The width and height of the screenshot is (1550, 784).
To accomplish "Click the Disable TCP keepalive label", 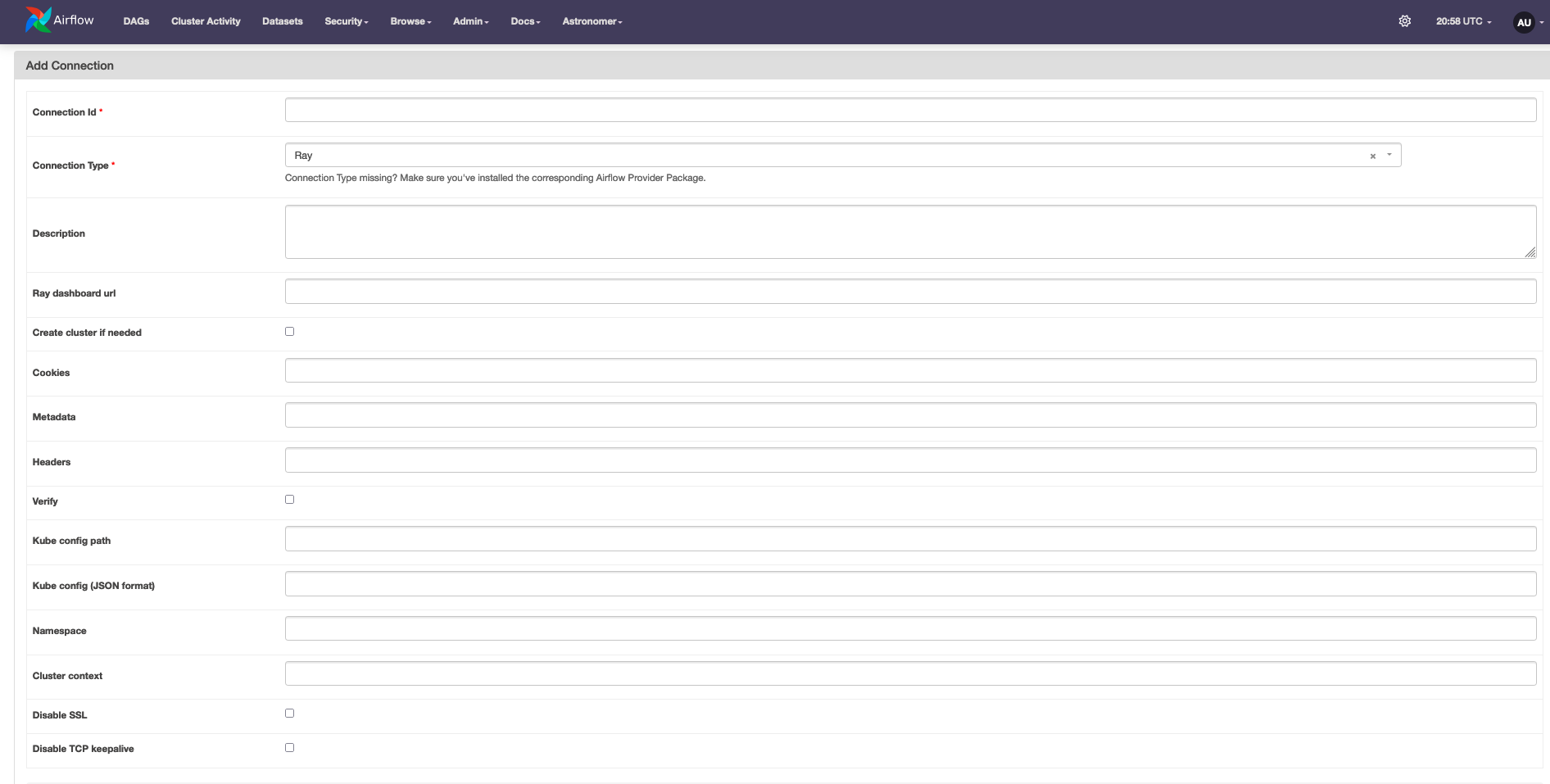I will tap(83, 749).
